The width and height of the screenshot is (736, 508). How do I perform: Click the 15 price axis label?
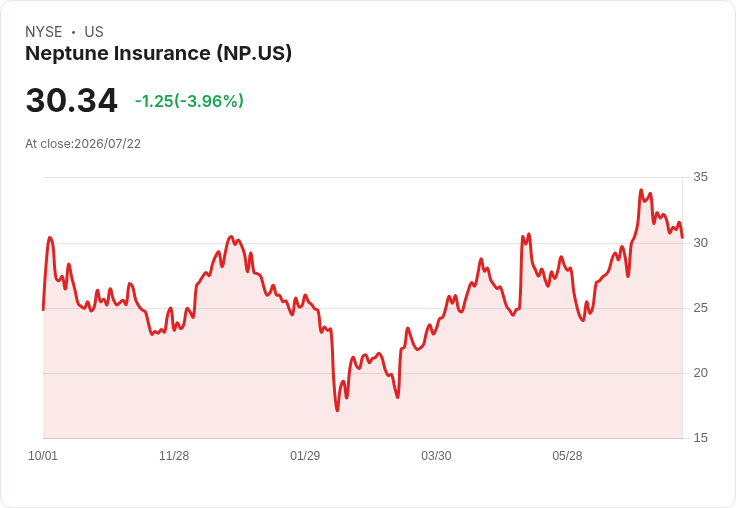700,438
